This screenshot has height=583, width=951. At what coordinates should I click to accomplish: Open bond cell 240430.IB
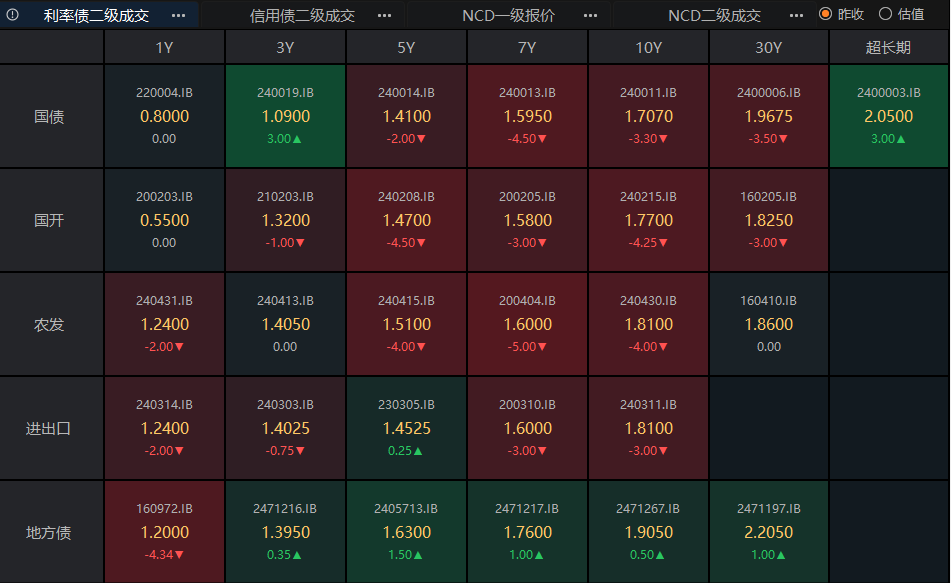pyautogui.click(x=648, y=324)
